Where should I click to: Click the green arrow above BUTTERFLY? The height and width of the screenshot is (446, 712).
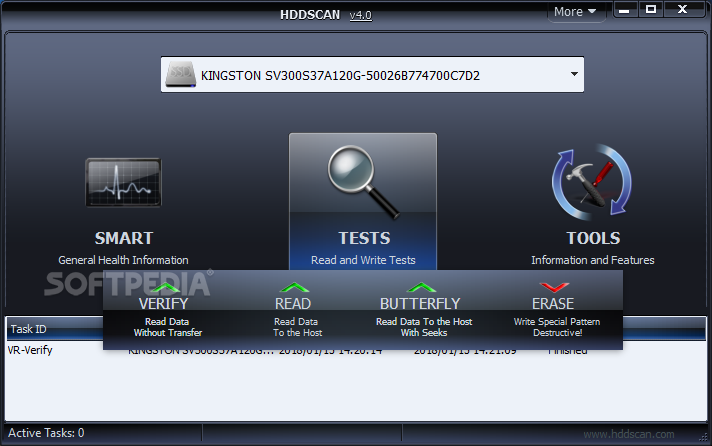pos(421,287)
